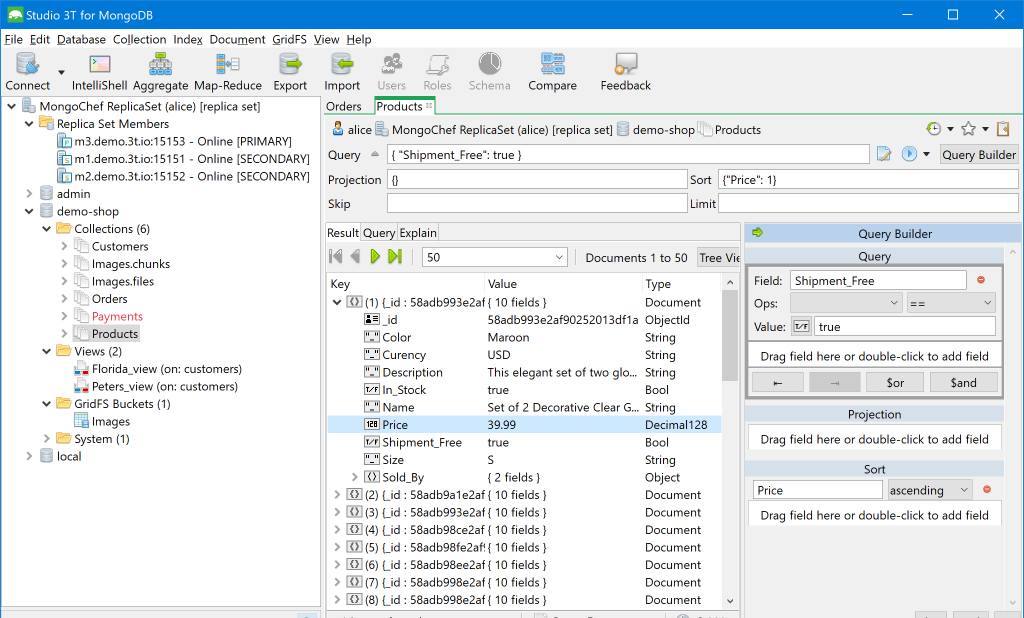Click the Import toolbar icon
1024x618 pixels.
(342, 65)
